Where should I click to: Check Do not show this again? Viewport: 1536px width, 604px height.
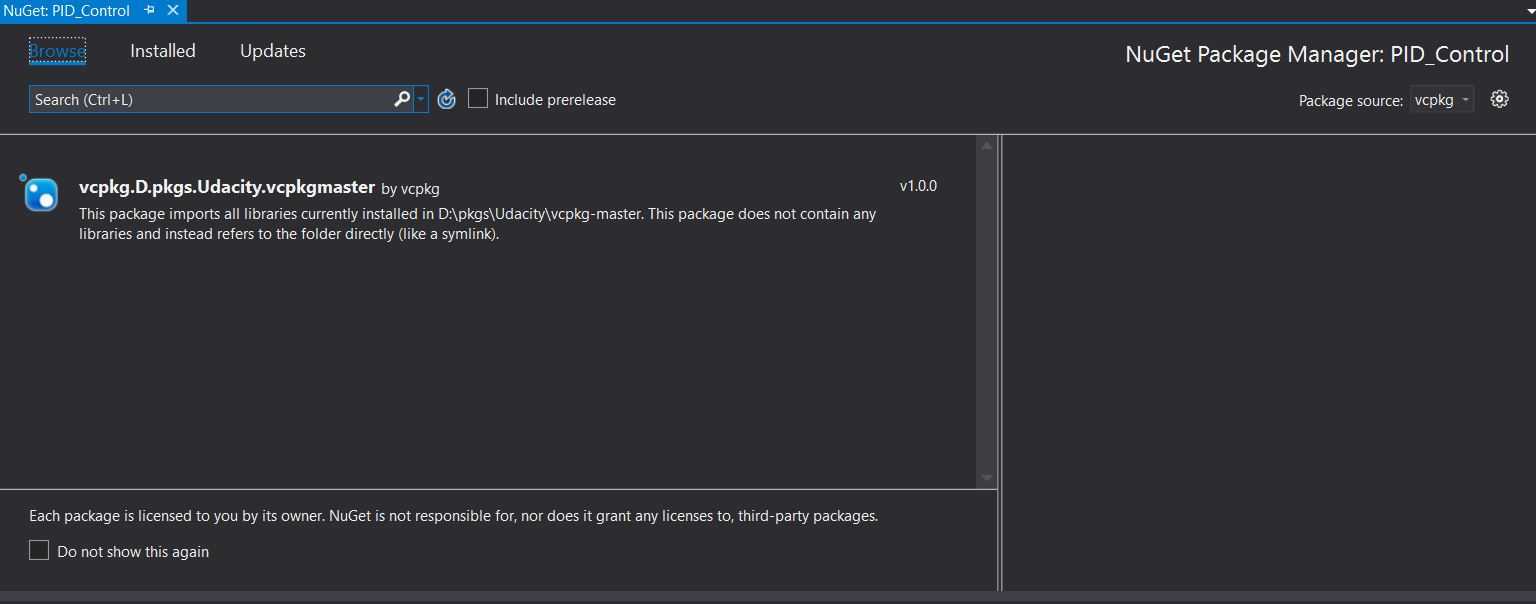pos(39,550)
